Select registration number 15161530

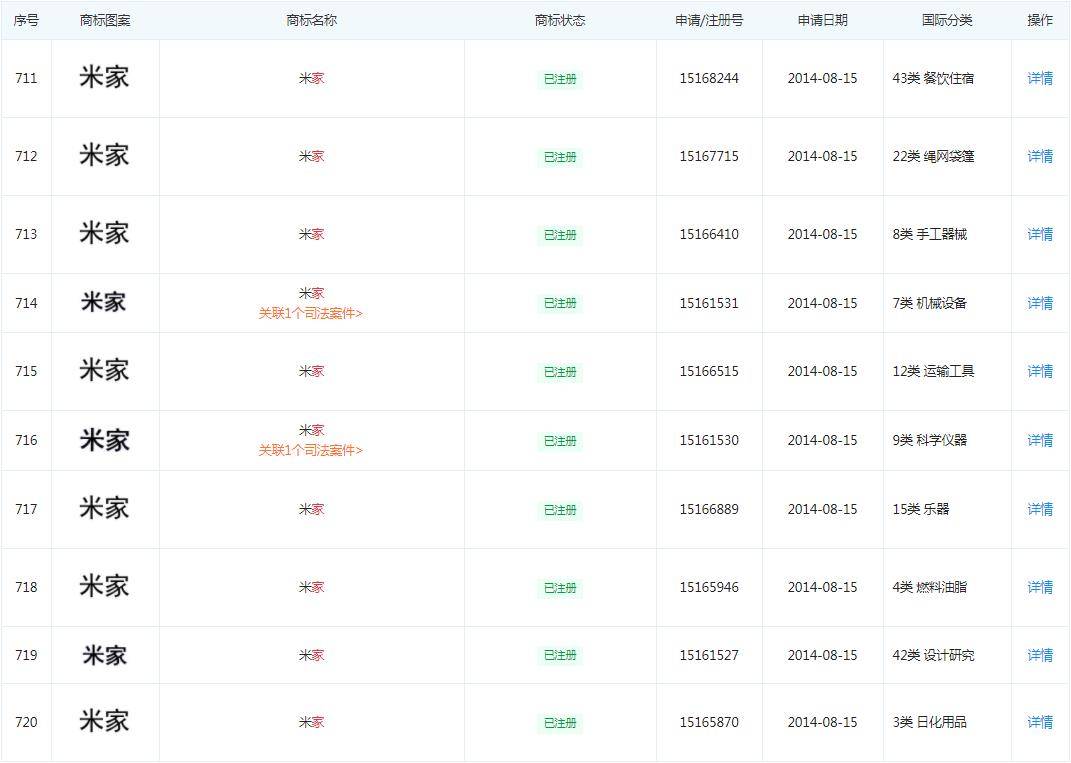(x=709, y=441)
